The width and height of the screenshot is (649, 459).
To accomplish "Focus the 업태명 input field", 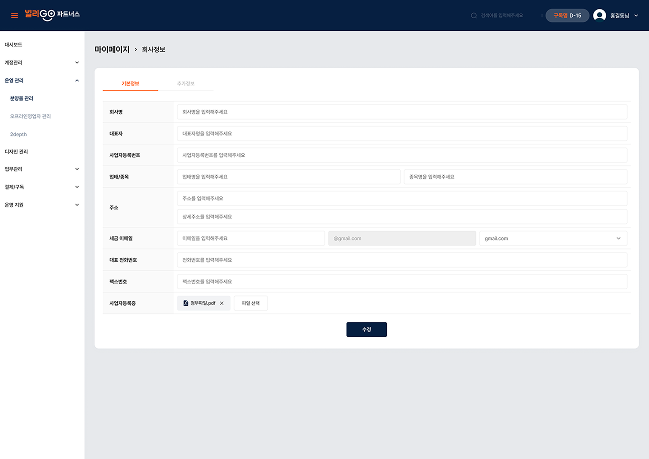I will coord(288,177).
